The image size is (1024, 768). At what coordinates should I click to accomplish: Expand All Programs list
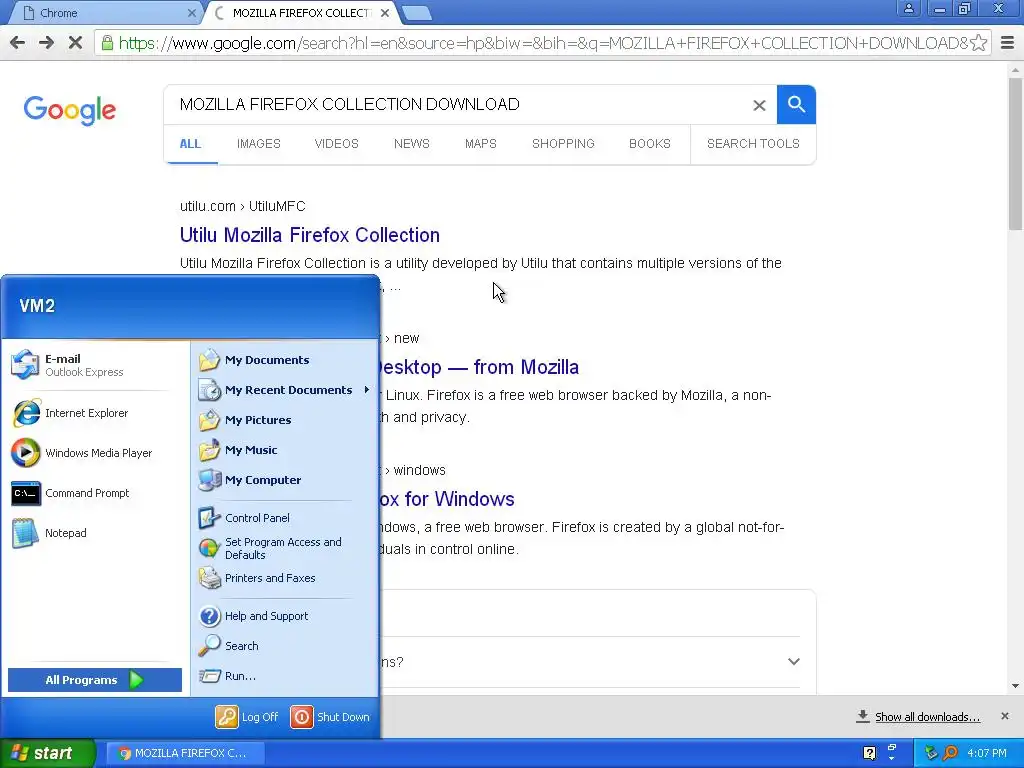click(95, 680)
